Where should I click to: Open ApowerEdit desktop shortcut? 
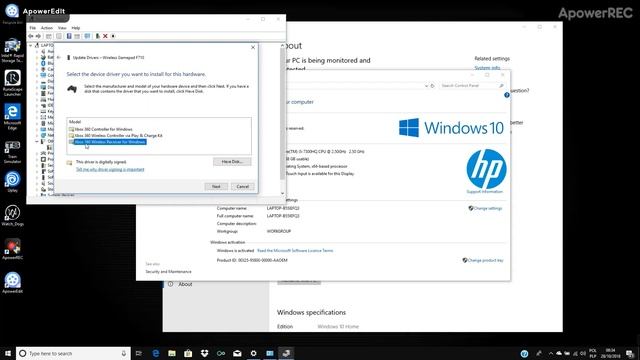(12, 283)
